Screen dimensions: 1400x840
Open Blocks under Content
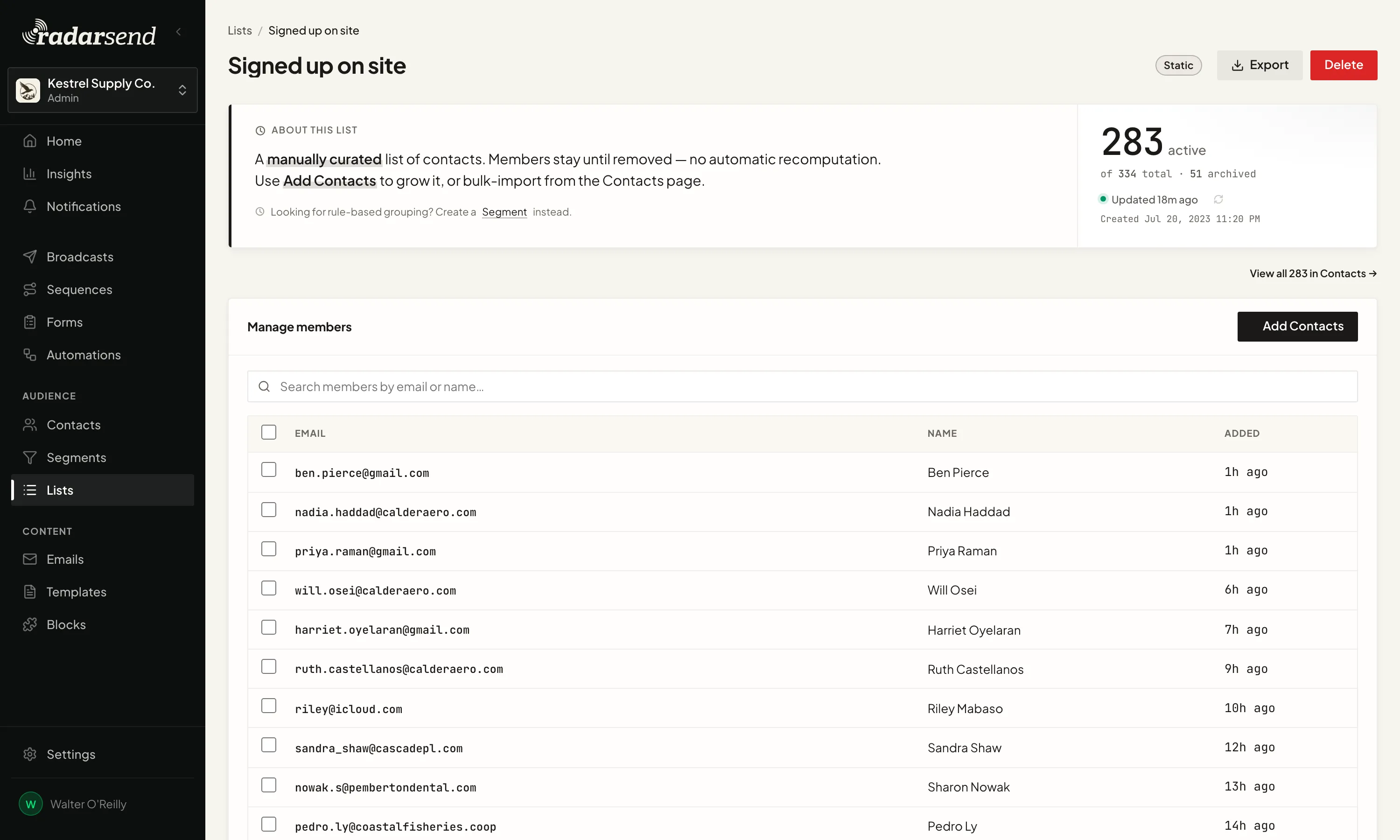pos(102,625)
